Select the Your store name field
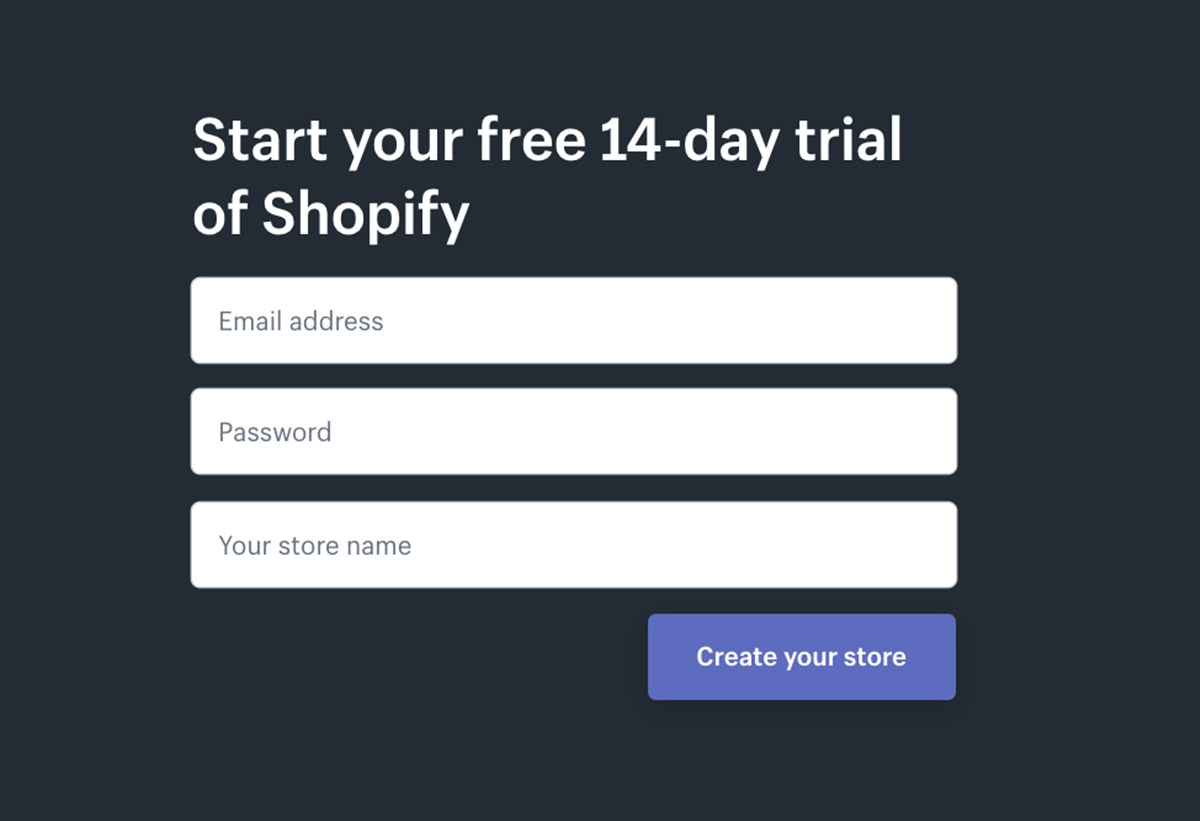The width and height of the screenshot is (1200, 821). click(573, 545)
